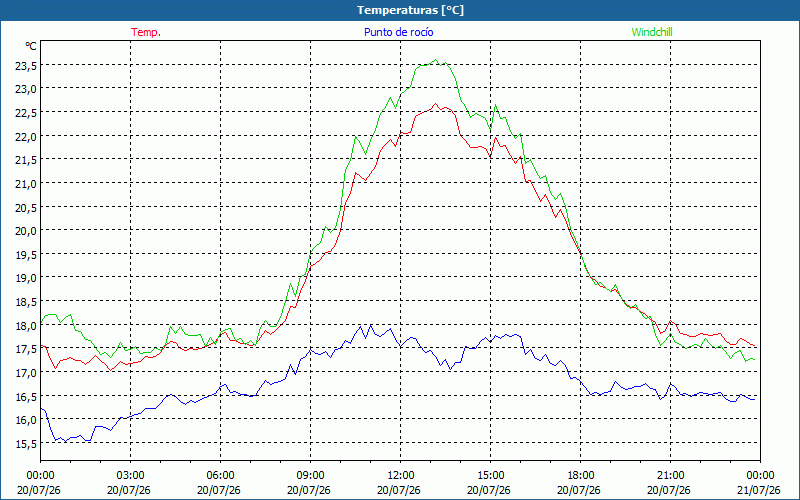Select the 23,0 value on the Y axis

coord(26,89)
